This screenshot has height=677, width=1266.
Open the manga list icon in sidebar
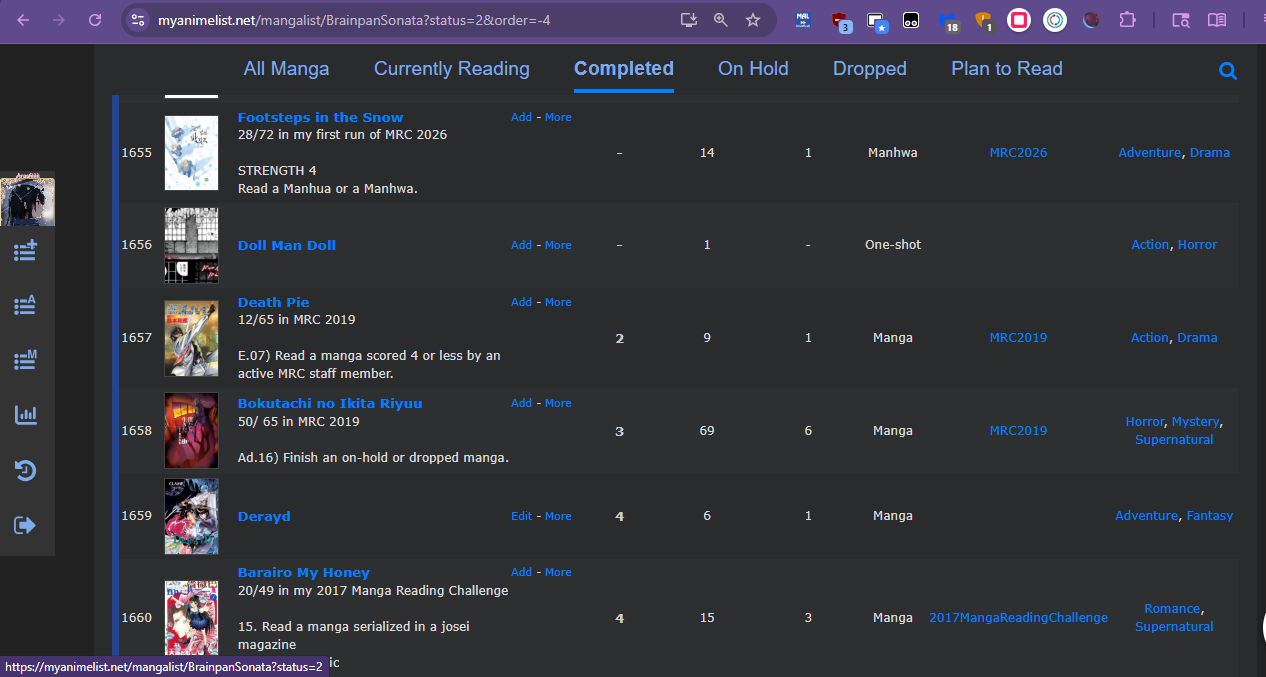[x=26, y=359]
